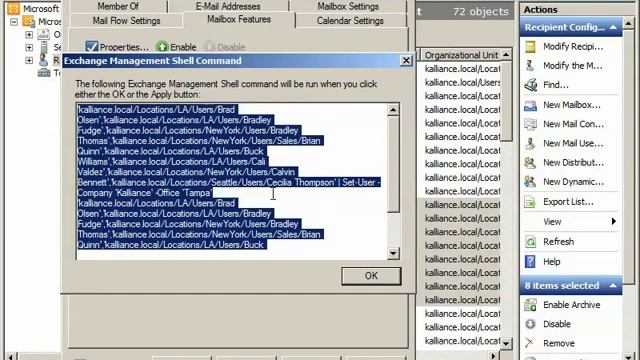Click the New Mailbox icon
Screen dimensions: 640x360
pos(530,105)
